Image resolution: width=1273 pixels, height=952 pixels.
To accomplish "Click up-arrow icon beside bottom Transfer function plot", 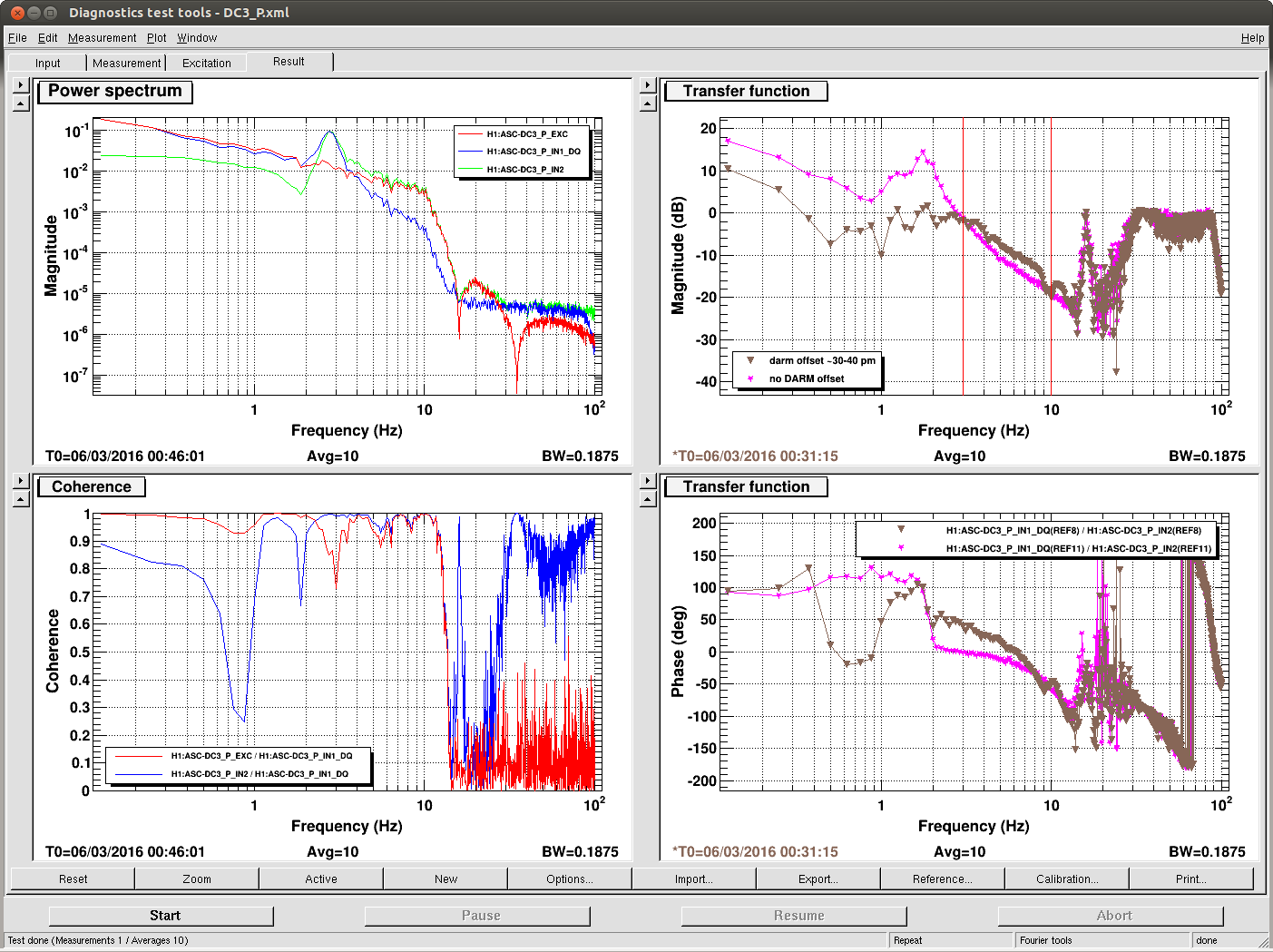I will pos(648,499).
